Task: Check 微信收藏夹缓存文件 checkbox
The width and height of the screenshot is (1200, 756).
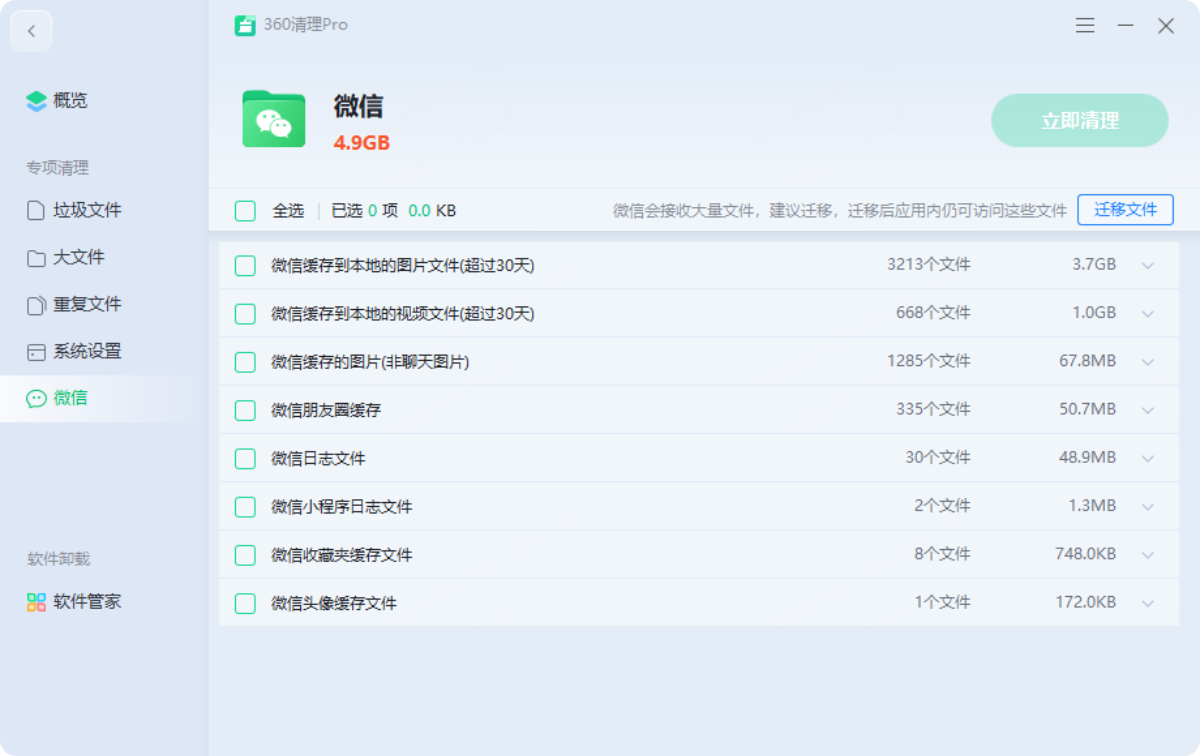Action: click(245, 555)
